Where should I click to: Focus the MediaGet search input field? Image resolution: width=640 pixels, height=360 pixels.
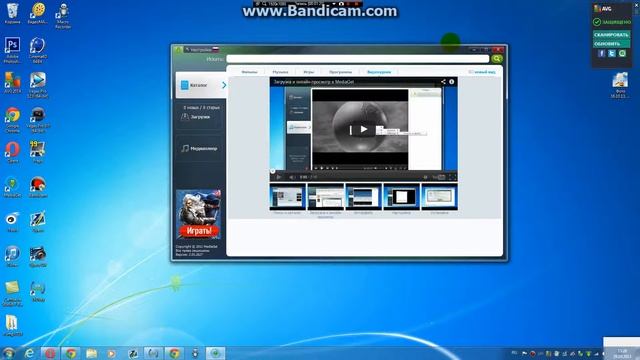[x=358, y=59]
